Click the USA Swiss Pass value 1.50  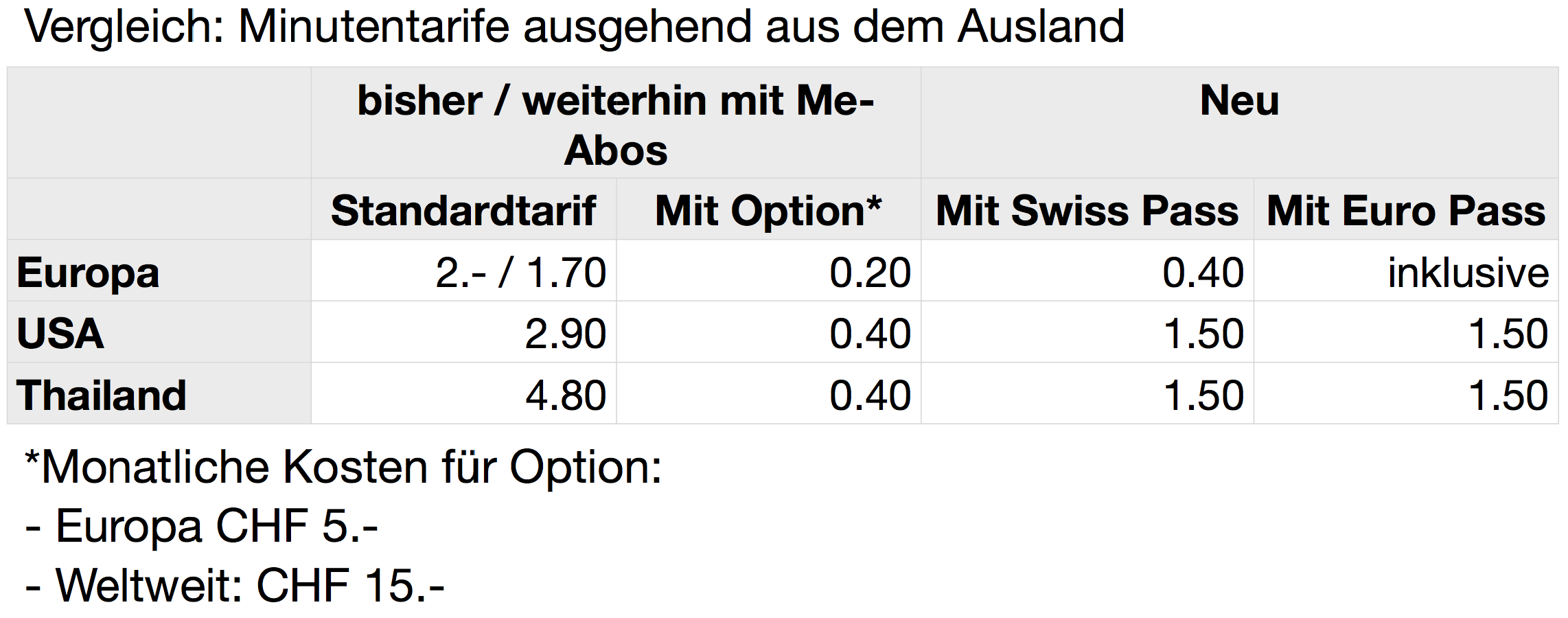pyautogui.click(x=1203, y=334)
